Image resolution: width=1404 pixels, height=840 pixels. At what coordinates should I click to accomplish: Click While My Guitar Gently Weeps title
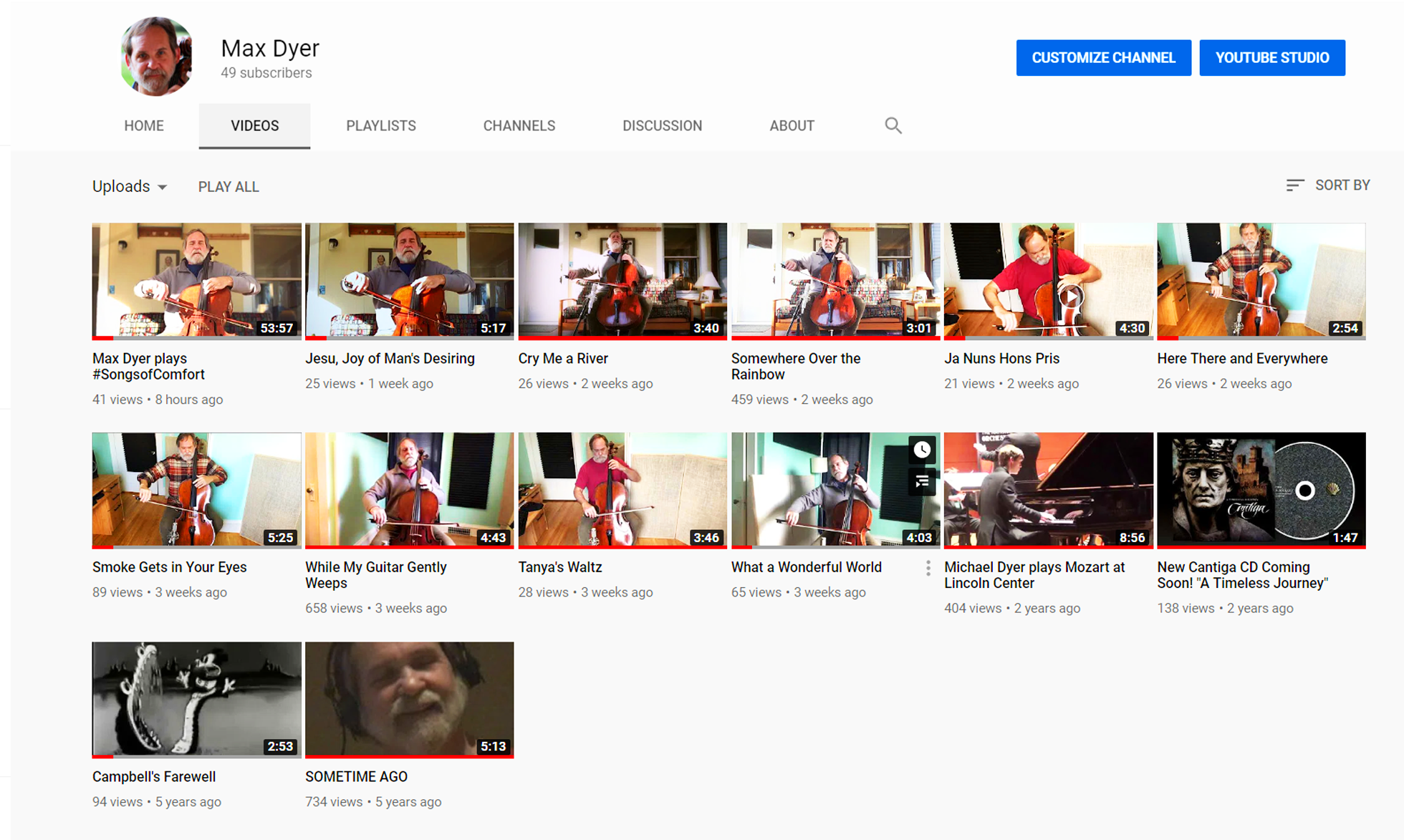point(376,575)
